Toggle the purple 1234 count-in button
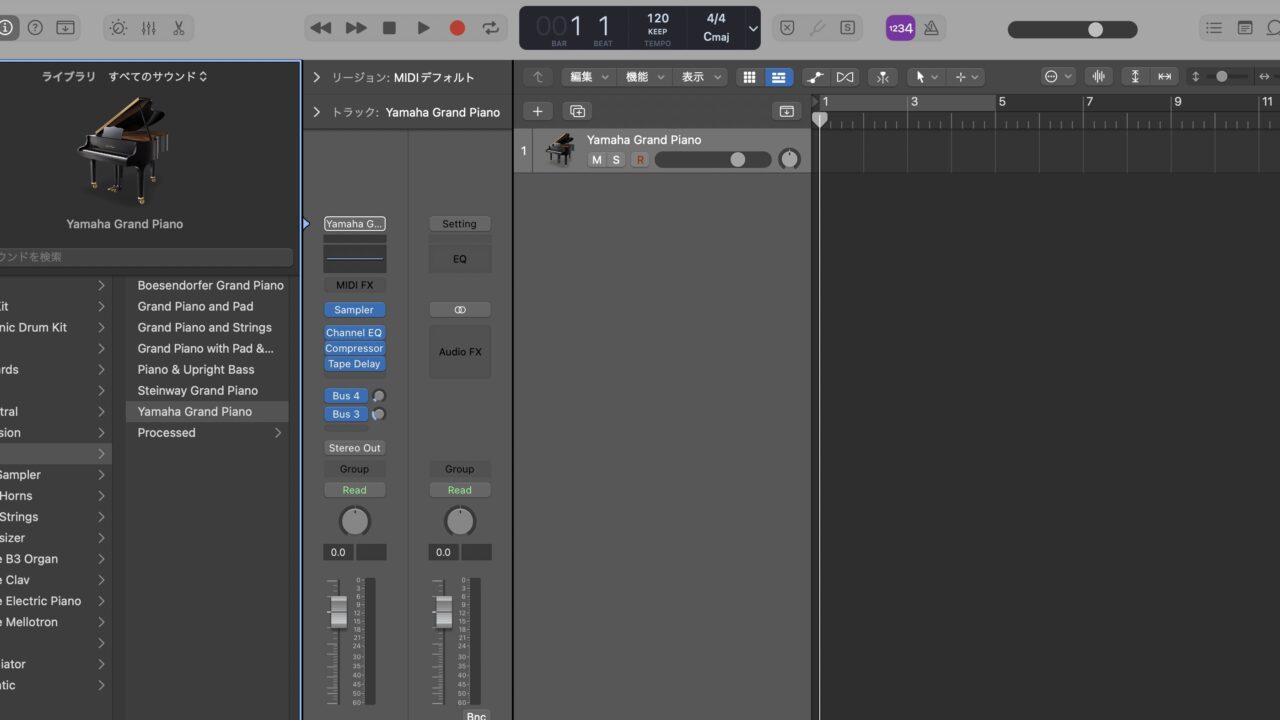The image size is (1280, 720). point(900,28)
